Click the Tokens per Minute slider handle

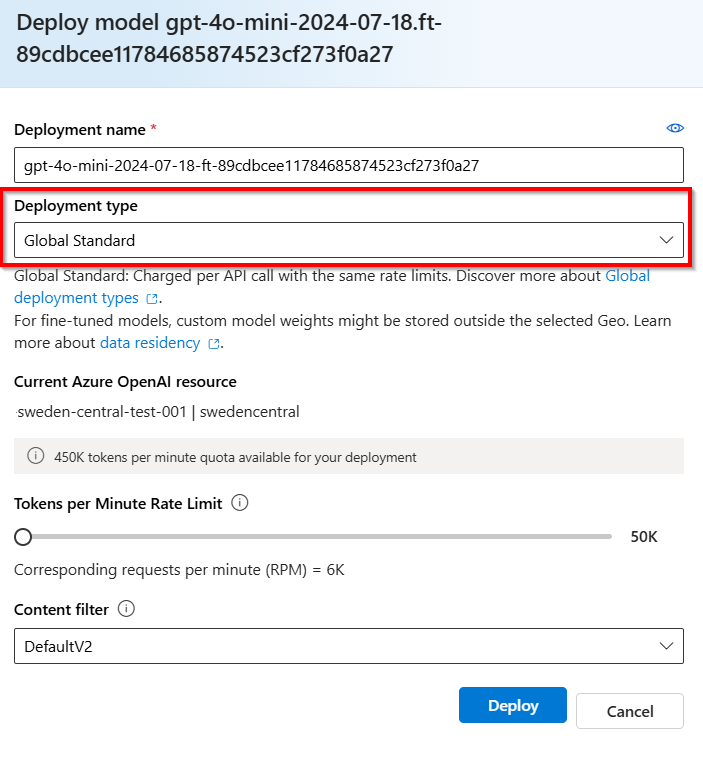click(23, 537)
